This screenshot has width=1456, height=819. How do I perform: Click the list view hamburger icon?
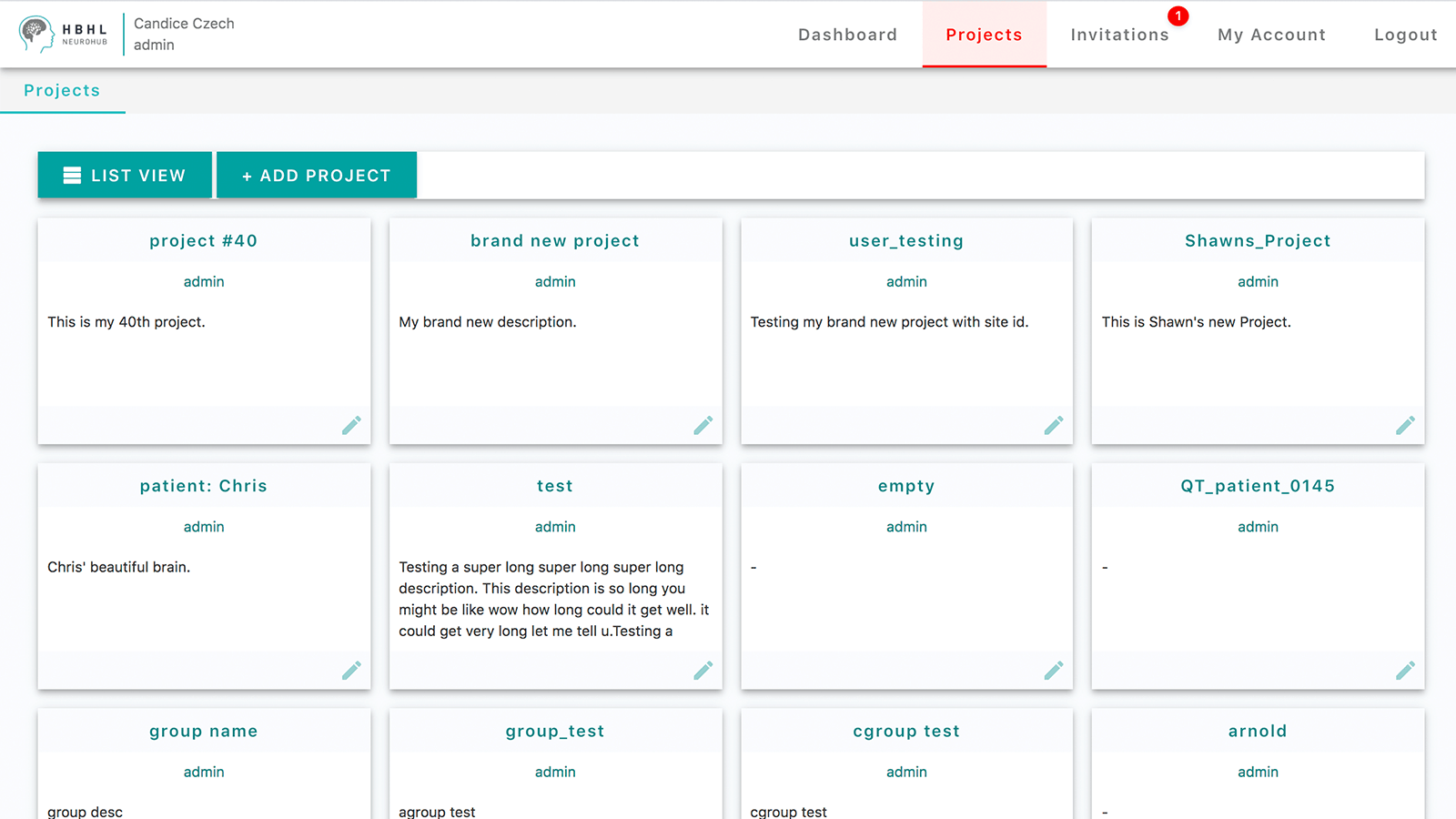(72, 176)
